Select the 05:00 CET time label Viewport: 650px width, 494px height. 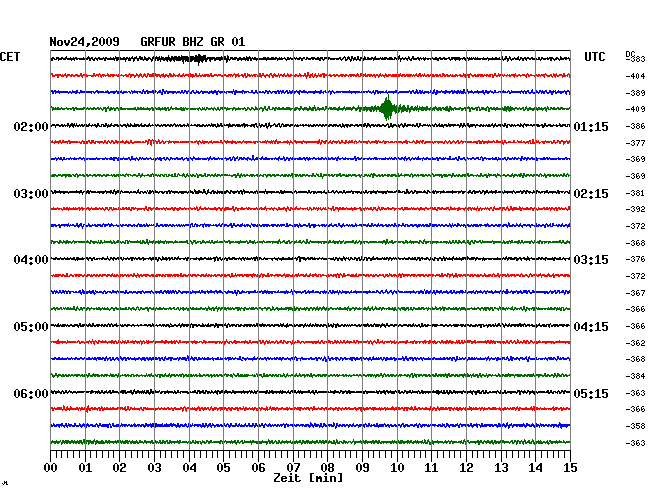(31, 327)
